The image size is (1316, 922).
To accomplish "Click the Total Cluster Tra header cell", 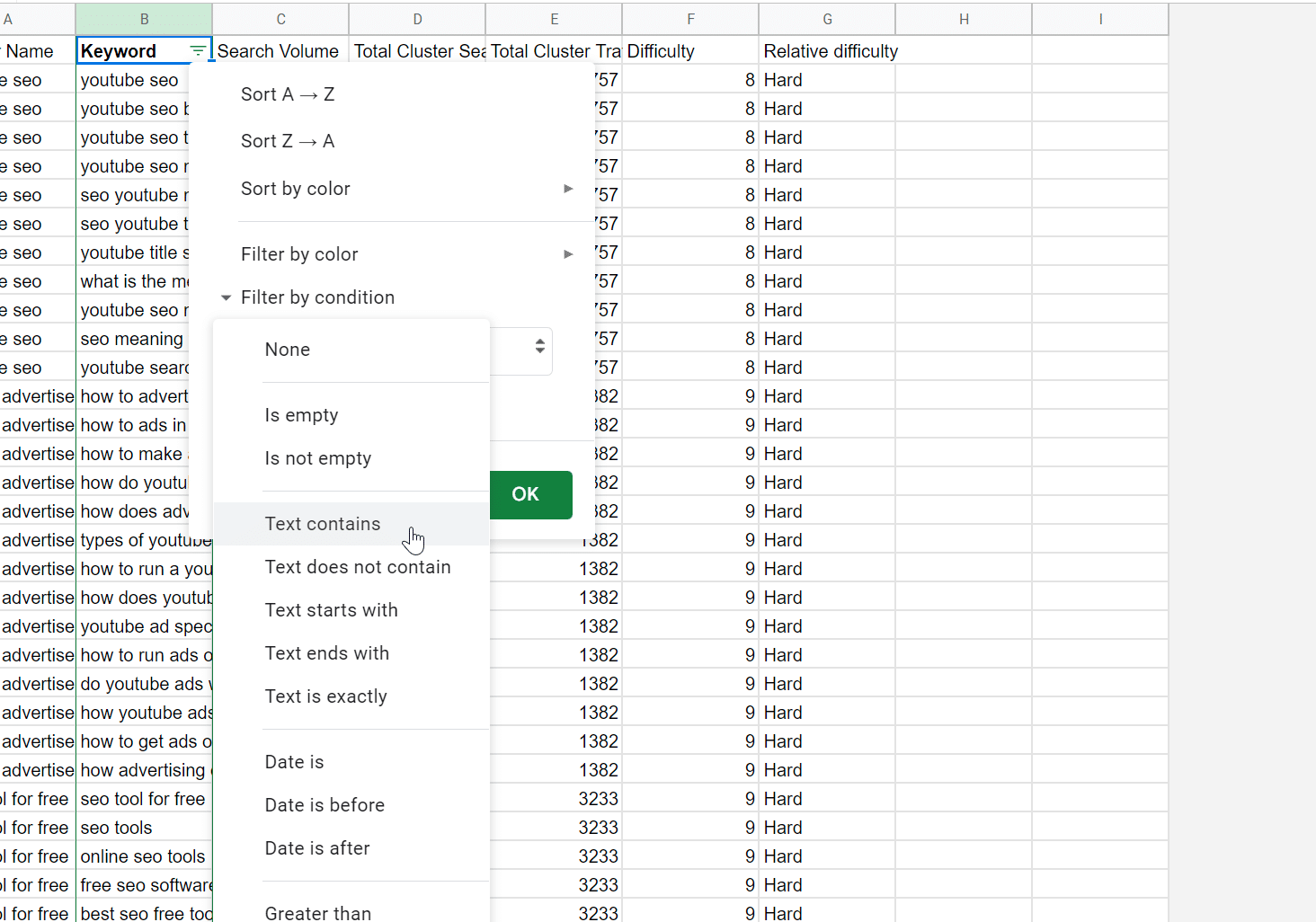I will point(554,51).
